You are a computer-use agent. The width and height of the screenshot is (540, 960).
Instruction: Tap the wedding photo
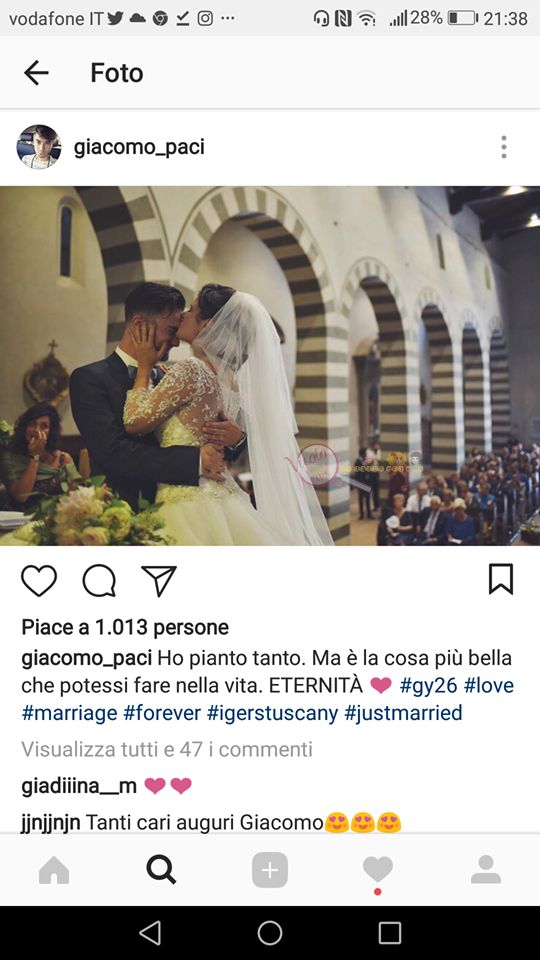pos(270,366)
